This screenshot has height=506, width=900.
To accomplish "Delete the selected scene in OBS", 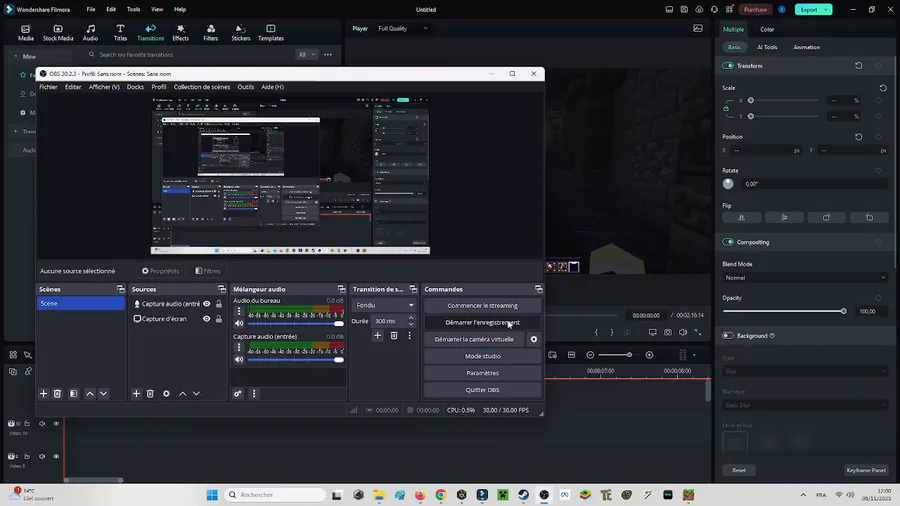I will point(57,394).
